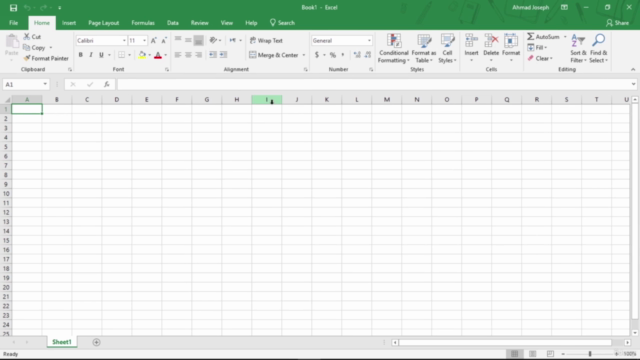Apply percent style formatting
This screenshot has width=640, height=360.
(x=333, y=55)
